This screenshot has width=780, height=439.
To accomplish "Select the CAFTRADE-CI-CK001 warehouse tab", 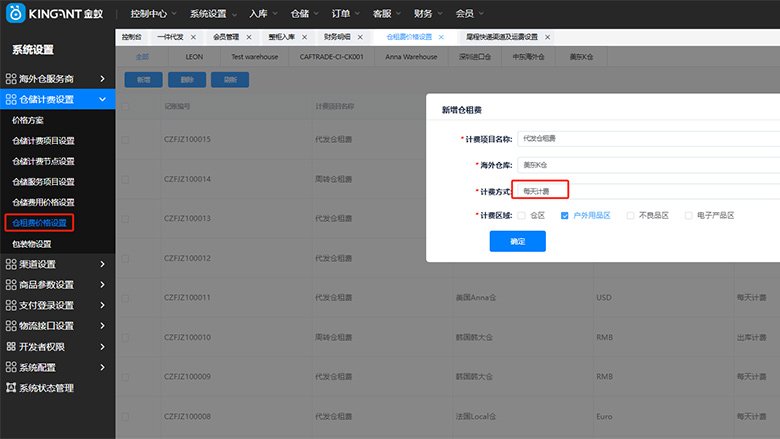I will [331, 57].
